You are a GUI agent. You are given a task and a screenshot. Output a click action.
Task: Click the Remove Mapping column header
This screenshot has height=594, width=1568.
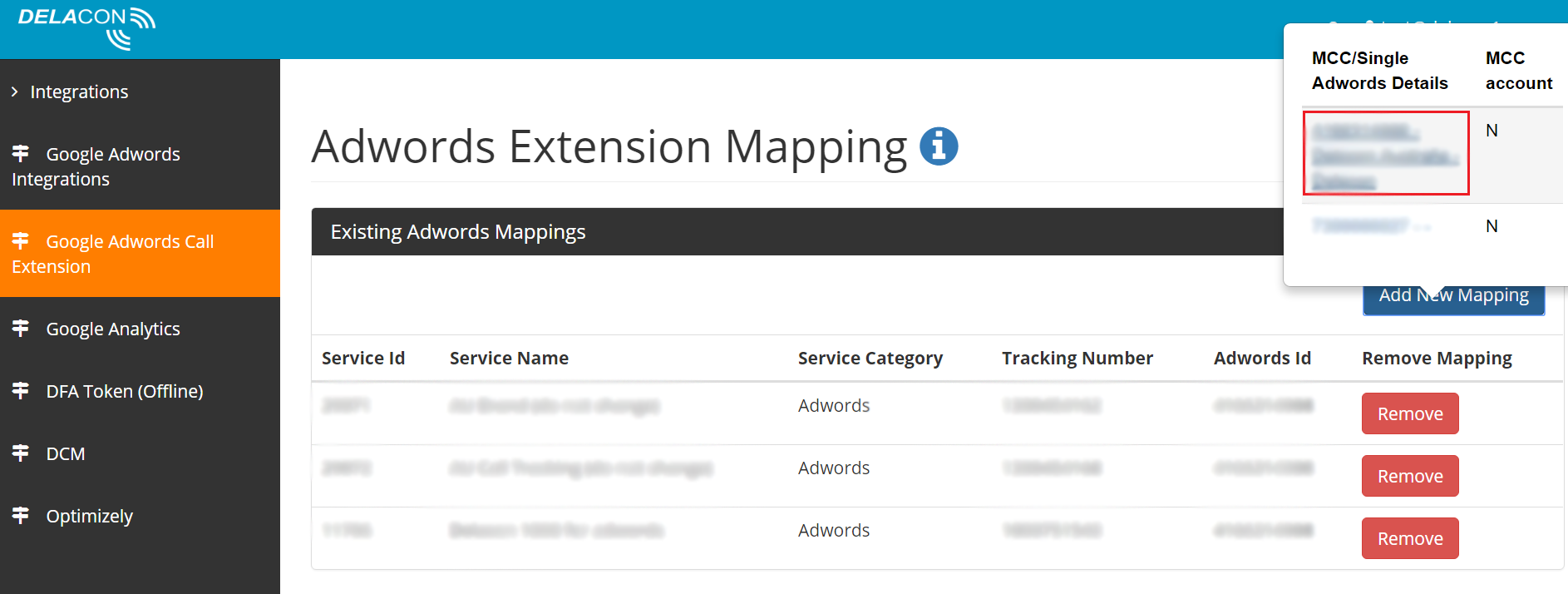(x=1437, y=359)
